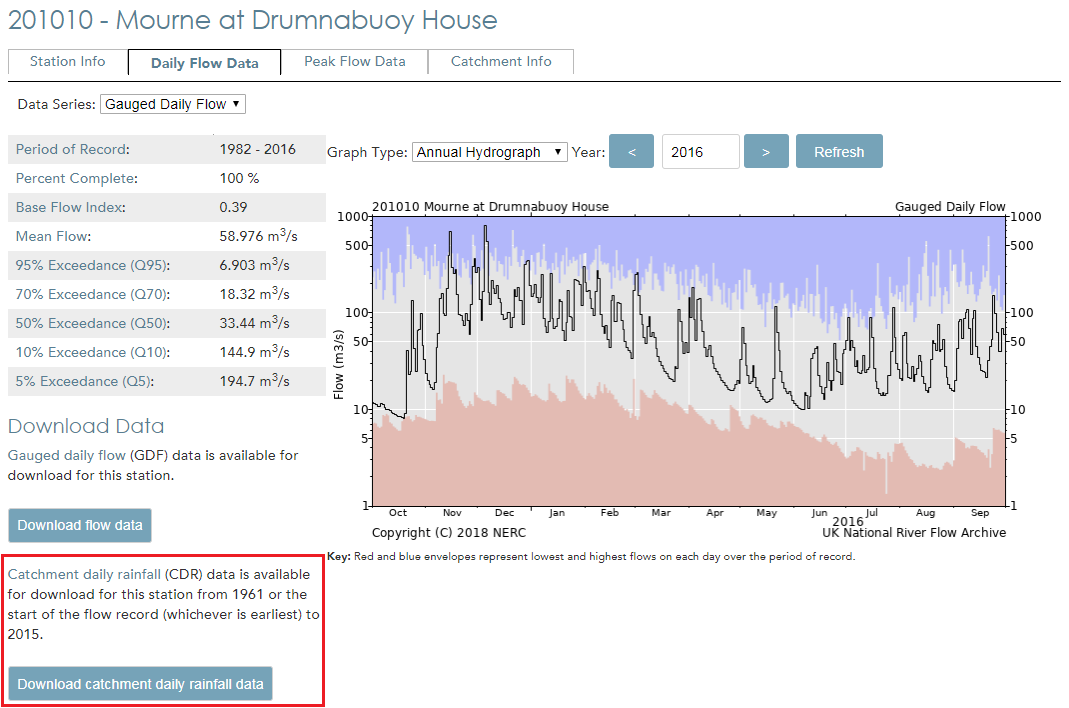Click the Period of Record value 1982 - 2016
Viewport: 1069px width, 708px height.
tap(258, 149)
